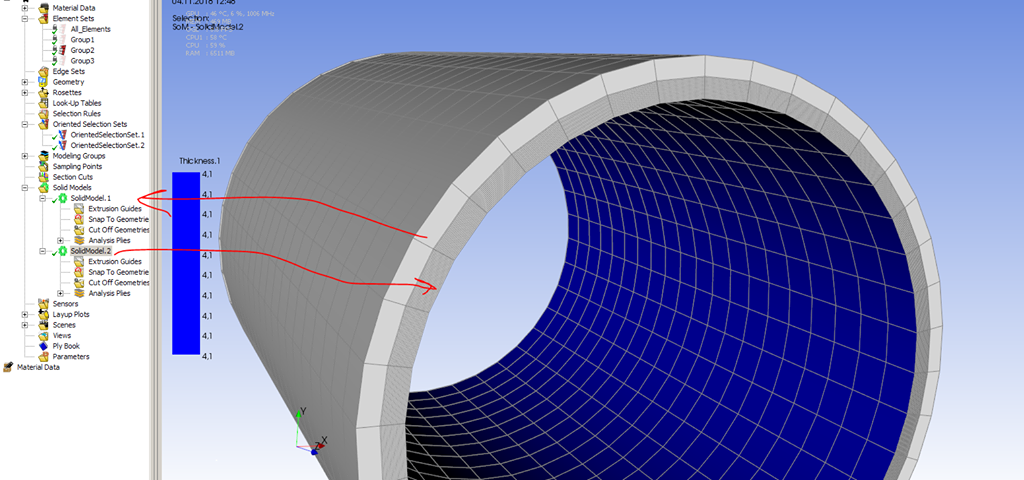The width and height of the screenshot is (1024, 480).
Task: Click the blue Ply Book icon
Action: click(x=43, y=346)
